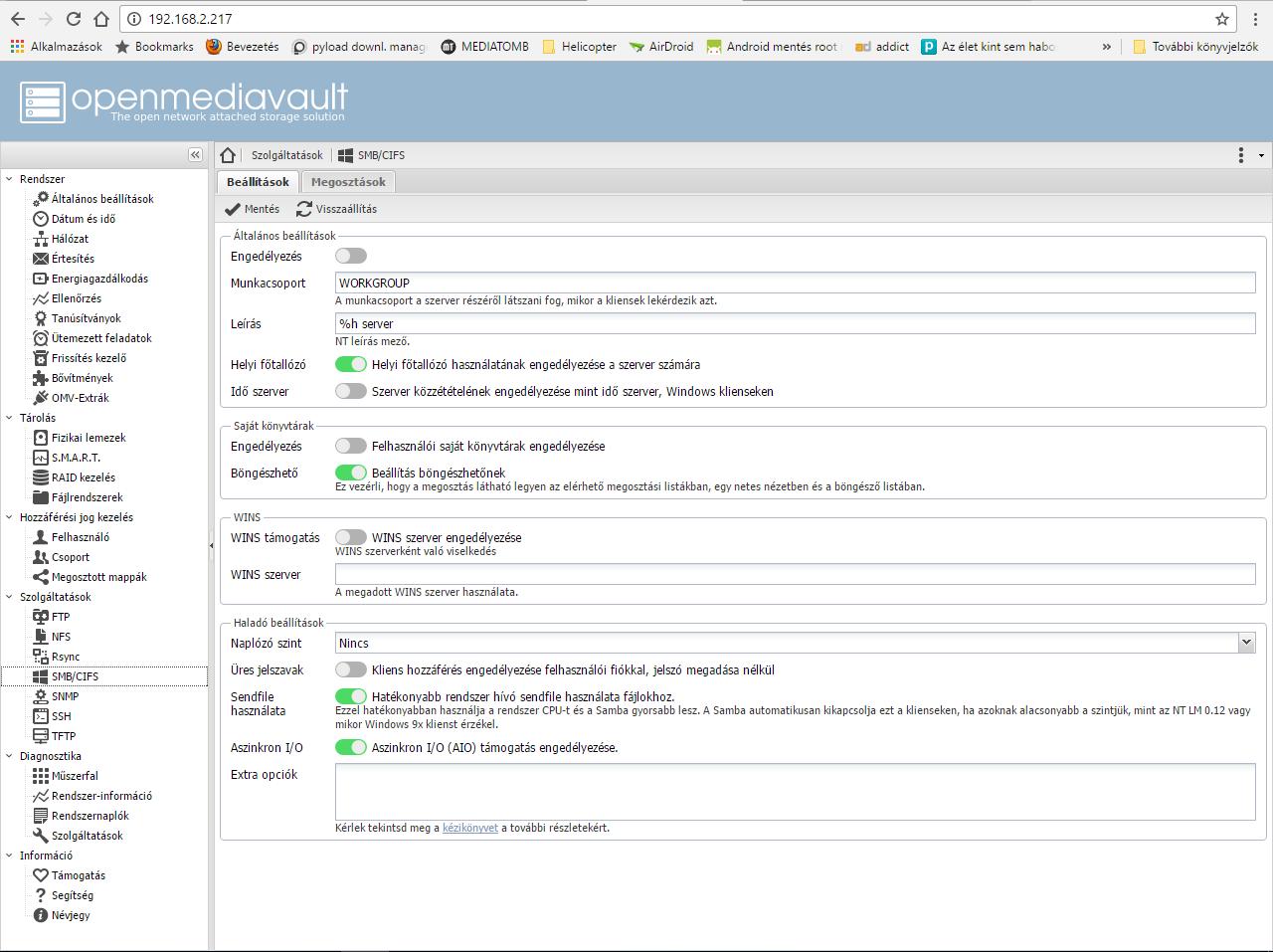Select Fizikai lemezek disk icon

[x=41, y=438]
